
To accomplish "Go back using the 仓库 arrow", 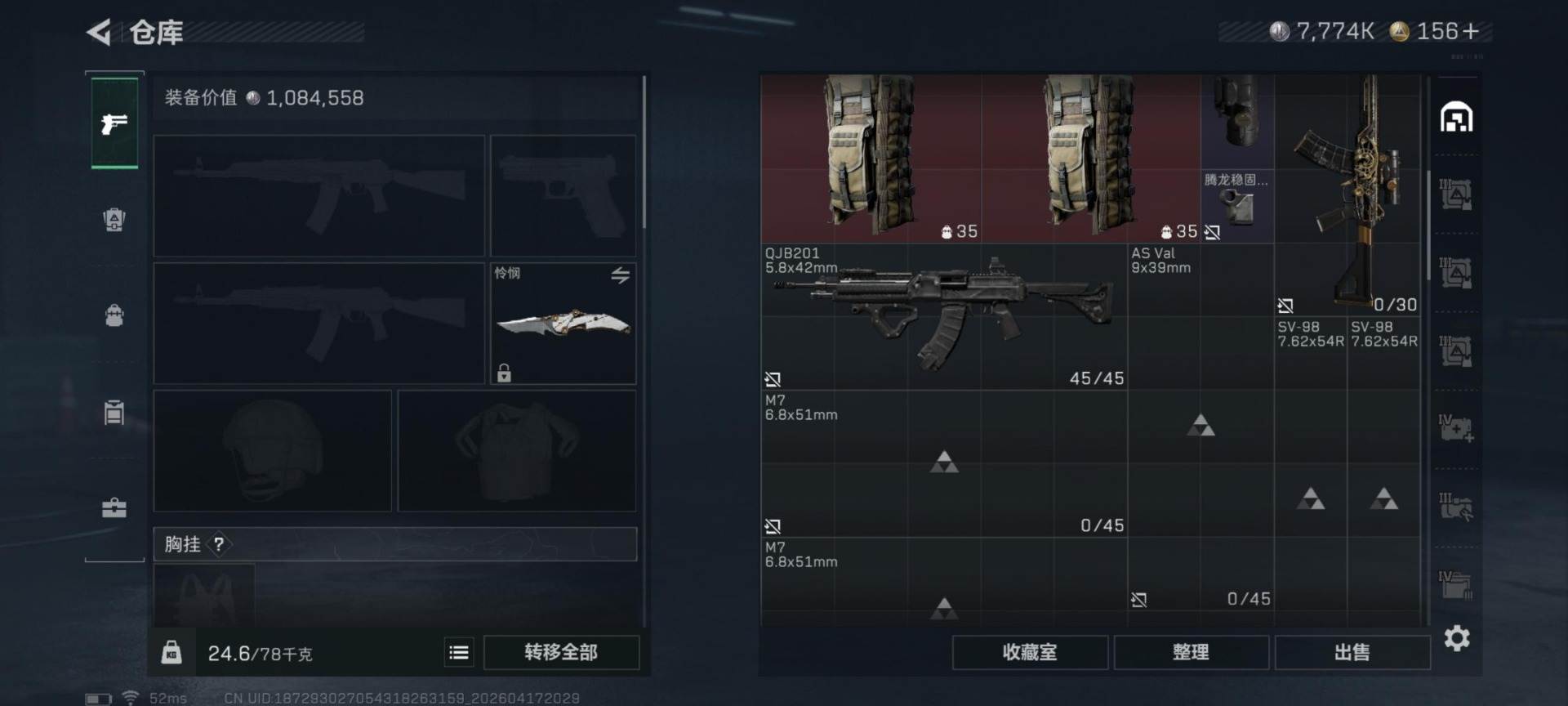I will tap(99, 33).
